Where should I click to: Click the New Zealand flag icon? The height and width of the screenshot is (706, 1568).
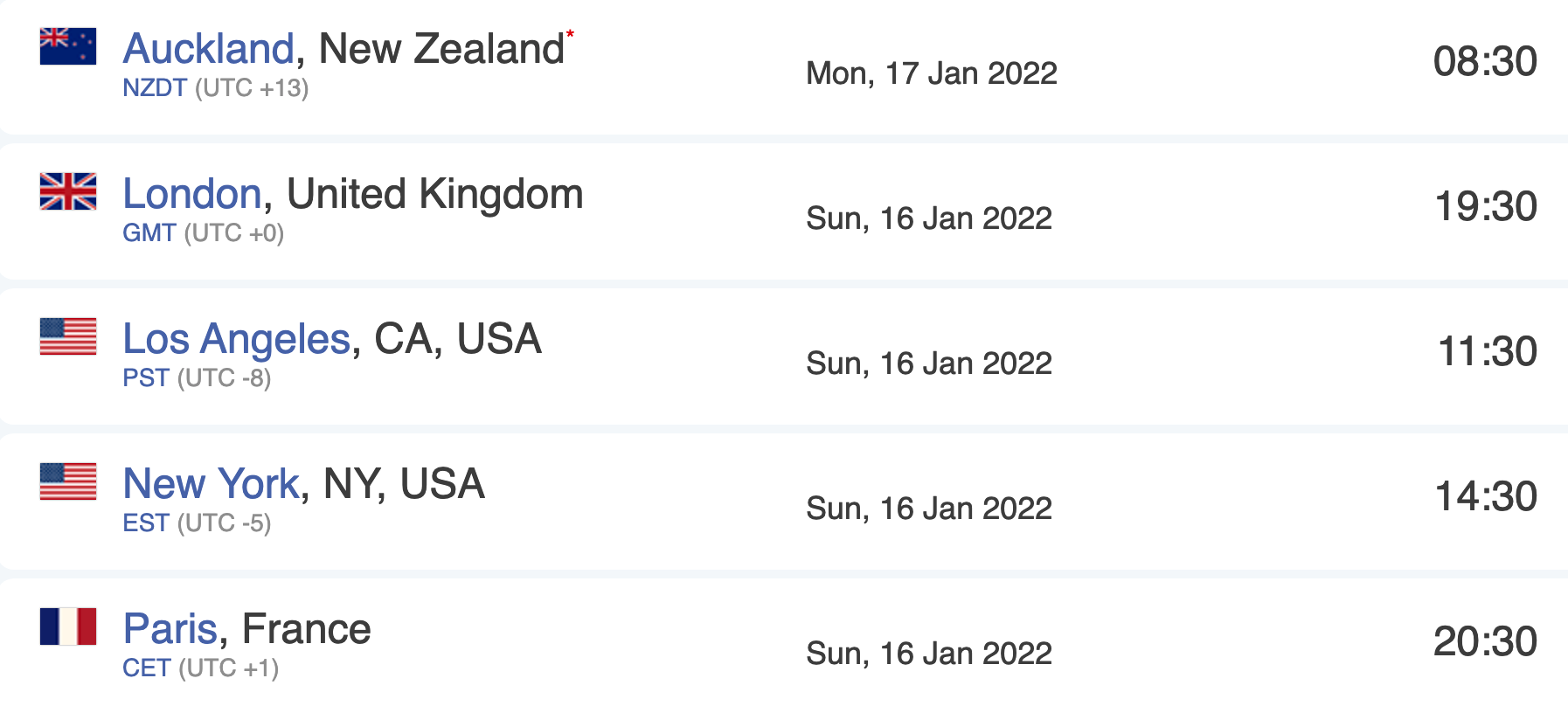(68, 46)
